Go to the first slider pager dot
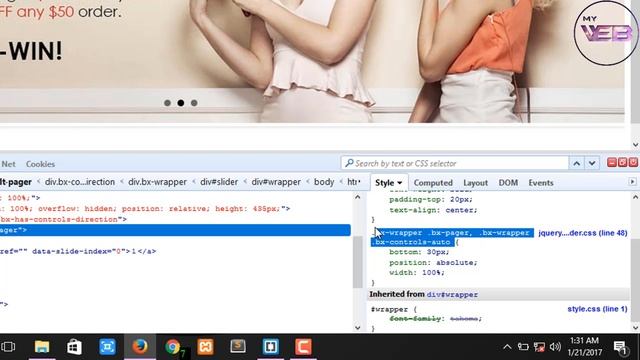Image resolution: width=640 pixels, height=360 pixels. [x=167, y=103]
